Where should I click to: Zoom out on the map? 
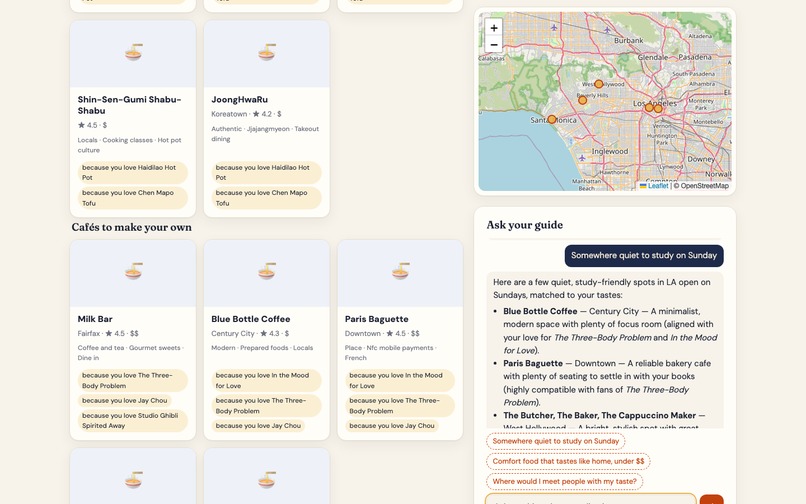493,45
